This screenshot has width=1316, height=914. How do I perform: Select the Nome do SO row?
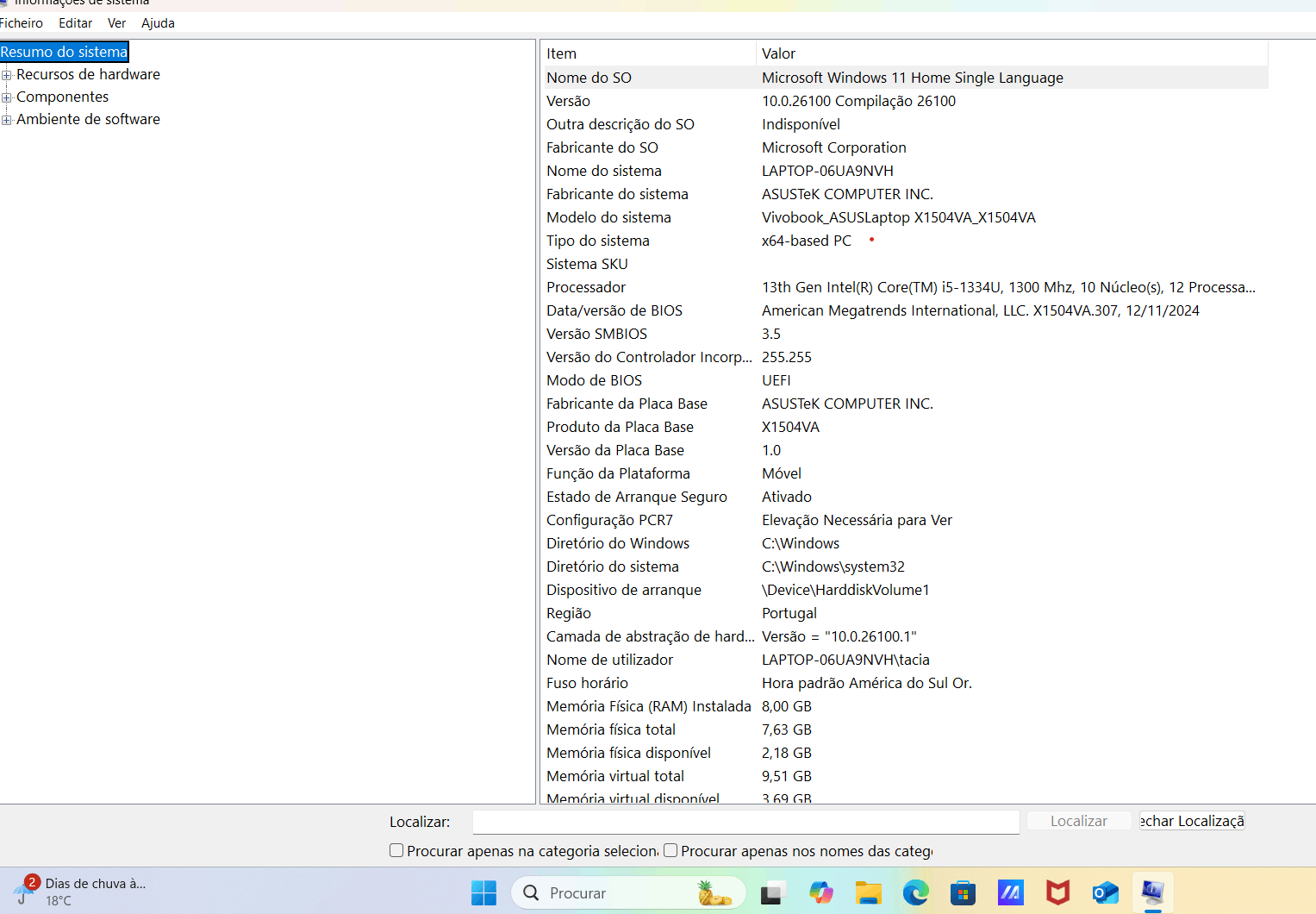pyautogui.click(x=905, y=78)
